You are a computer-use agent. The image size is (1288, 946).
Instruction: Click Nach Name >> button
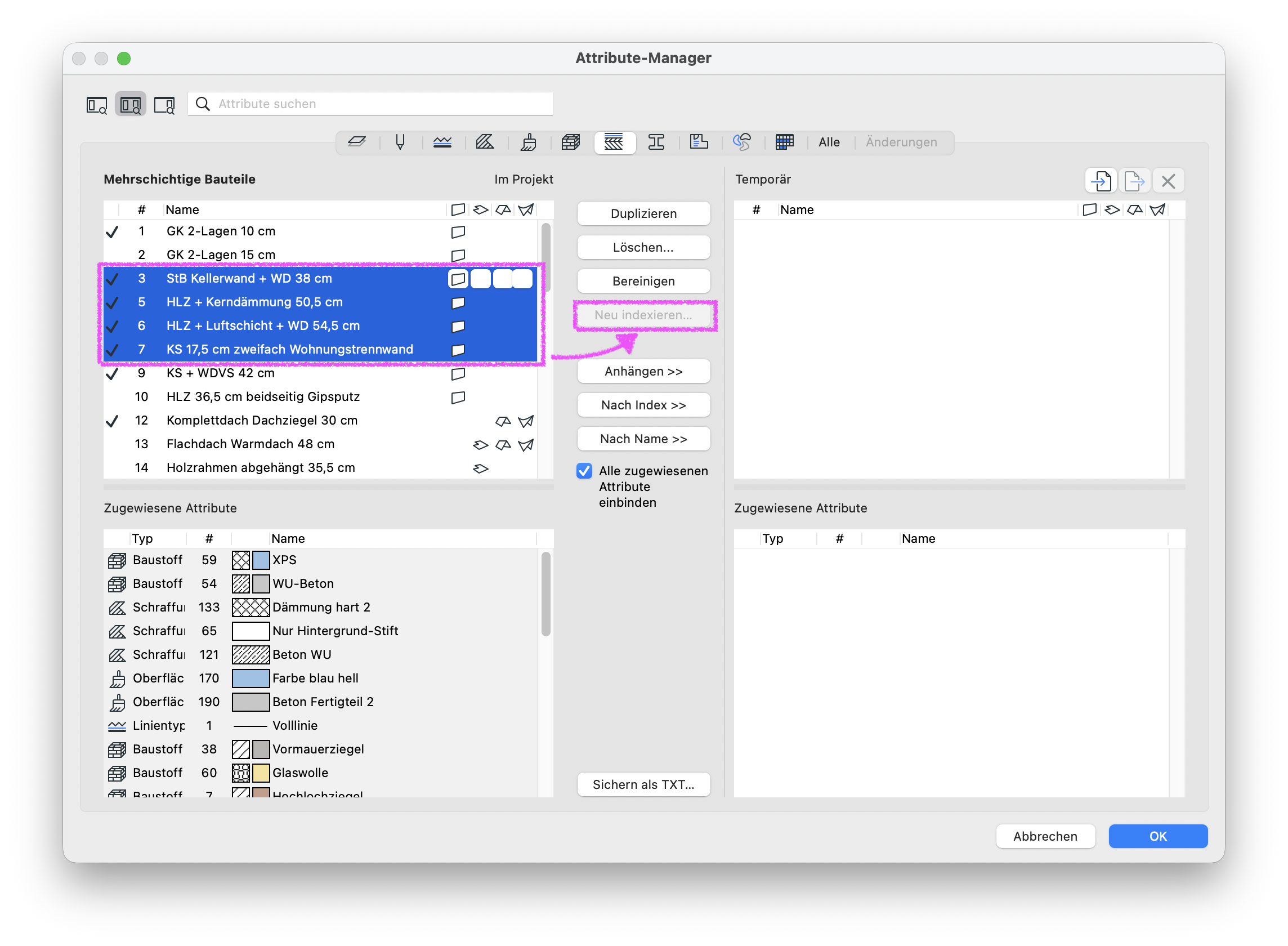coord(643,439)
